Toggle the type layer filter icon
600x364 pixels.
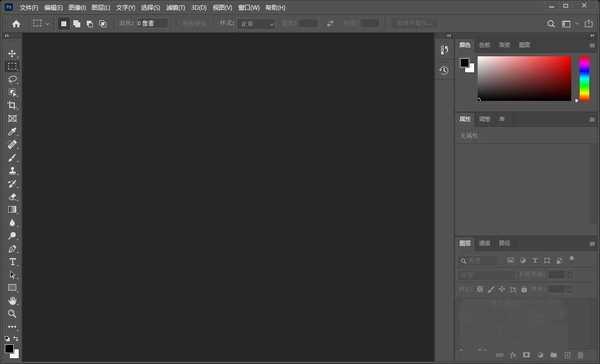[535, 261]
